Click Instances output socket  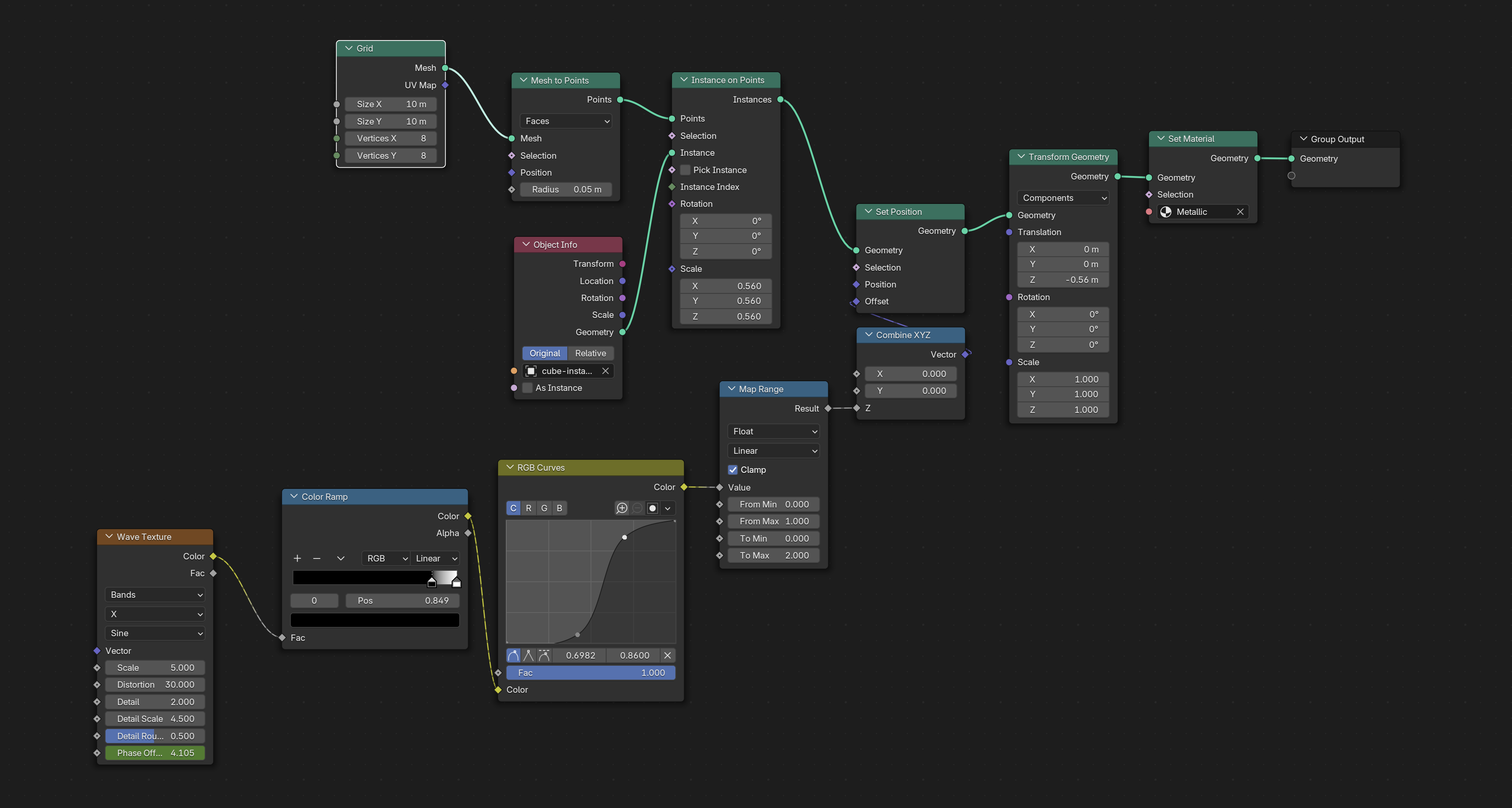coord(780,100)
